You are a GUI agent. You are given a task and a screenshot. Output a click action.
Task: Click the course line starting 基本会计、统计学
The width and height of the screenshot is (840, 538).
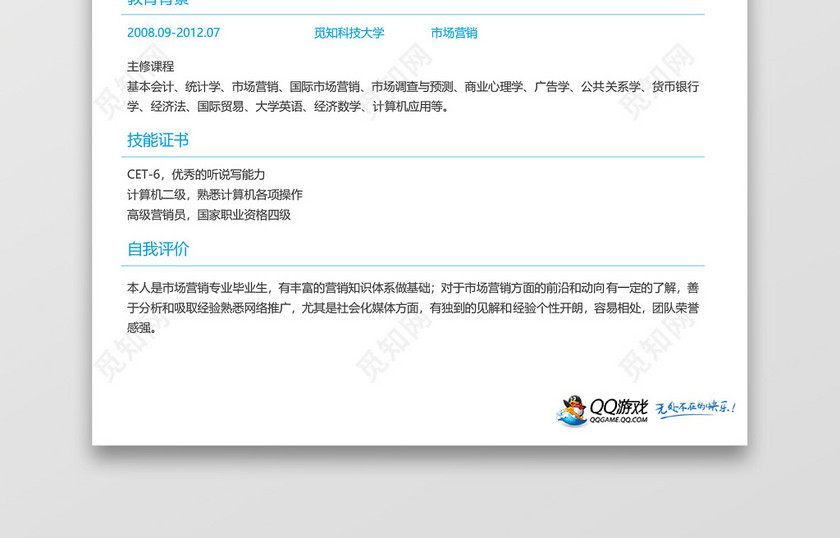[412, 87]
